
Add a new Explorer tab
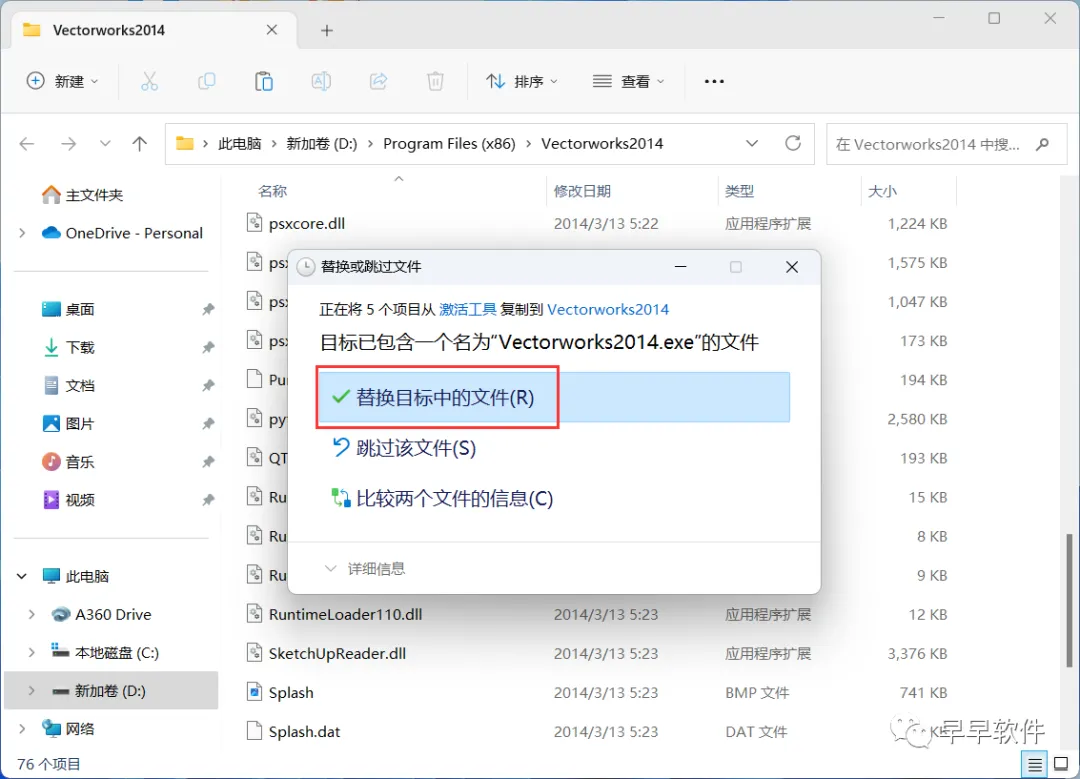[326, 30]
